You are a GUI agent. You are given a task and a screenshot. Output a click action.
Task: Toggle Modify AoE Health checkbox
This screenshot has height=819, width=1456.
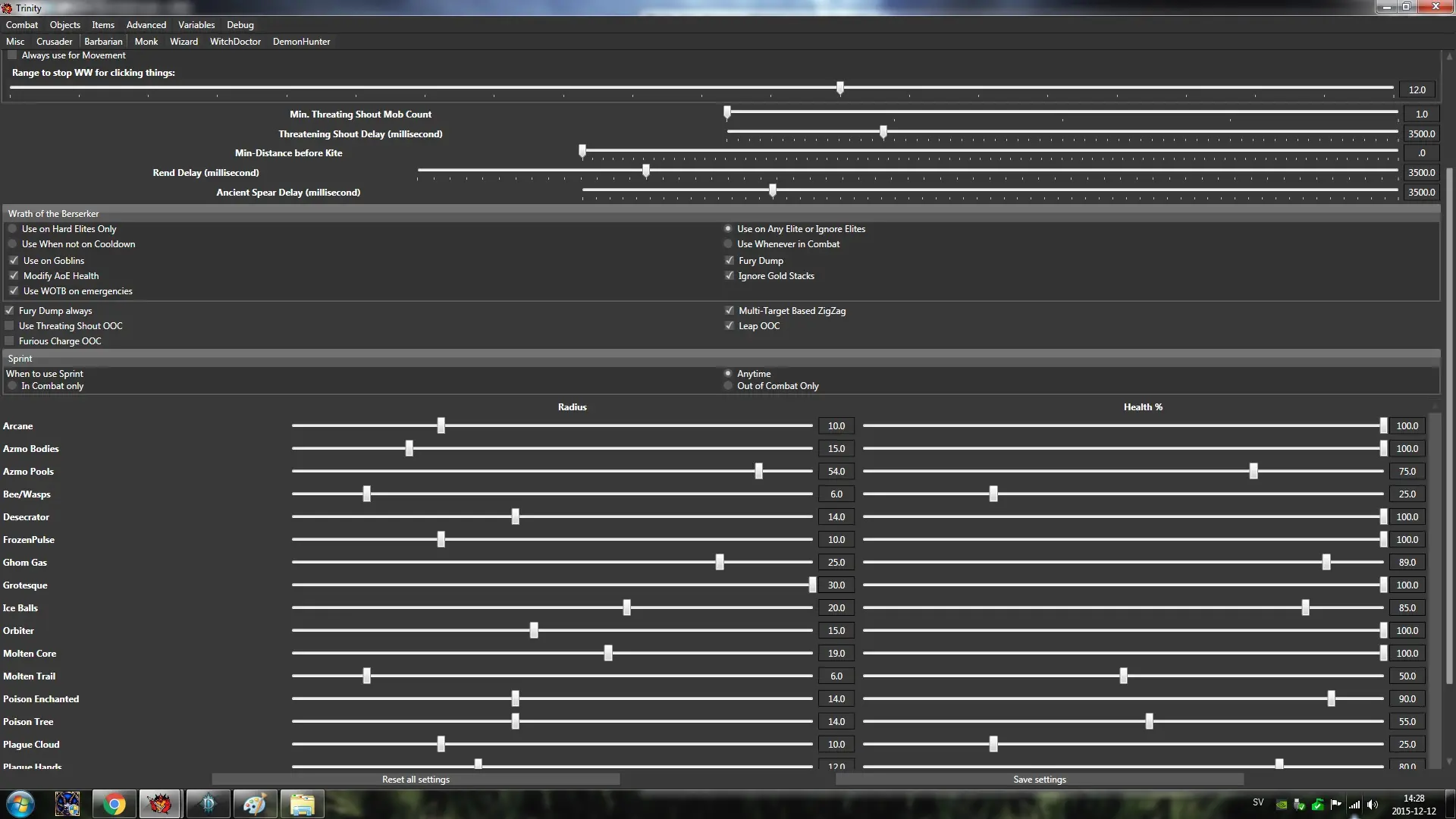[x=14, y=276]
